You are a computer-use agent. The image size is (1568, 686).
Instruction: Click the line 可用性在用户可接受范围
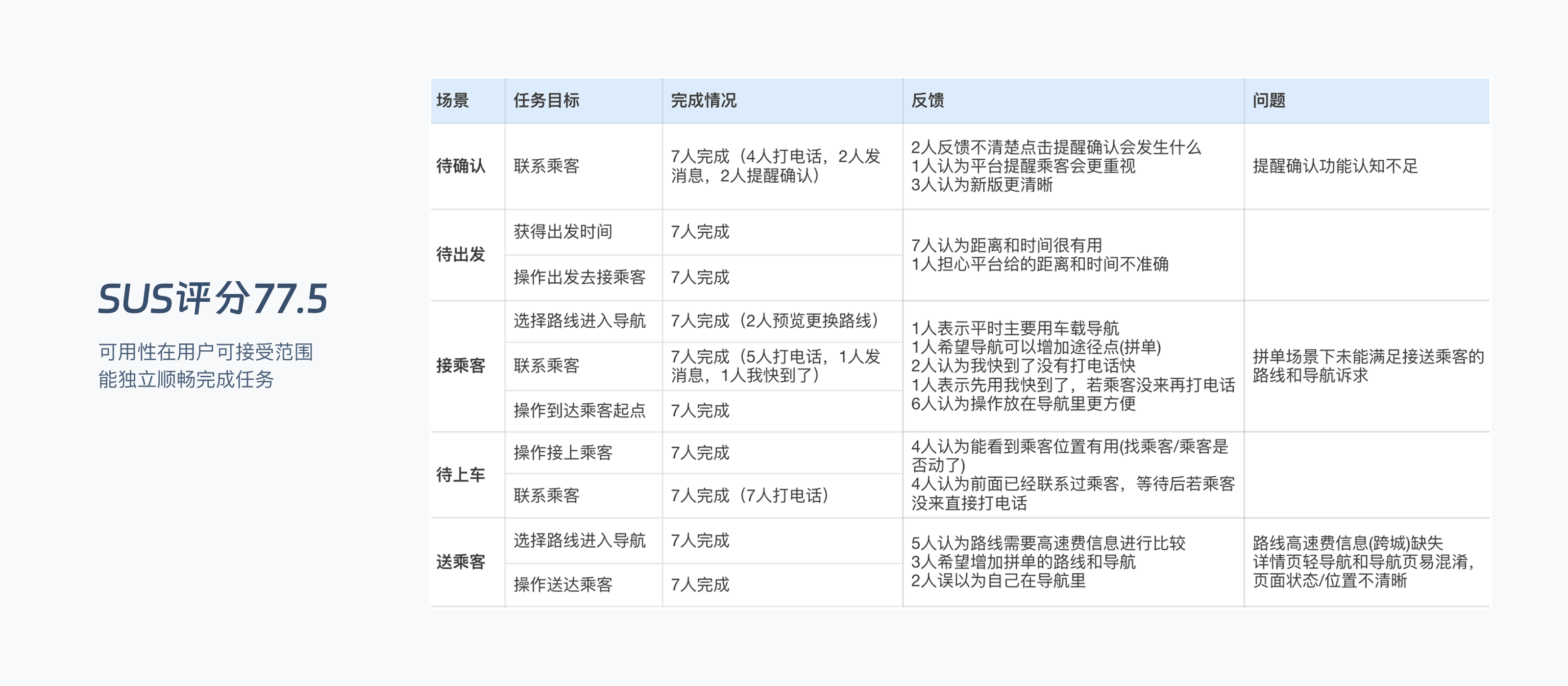206,352
